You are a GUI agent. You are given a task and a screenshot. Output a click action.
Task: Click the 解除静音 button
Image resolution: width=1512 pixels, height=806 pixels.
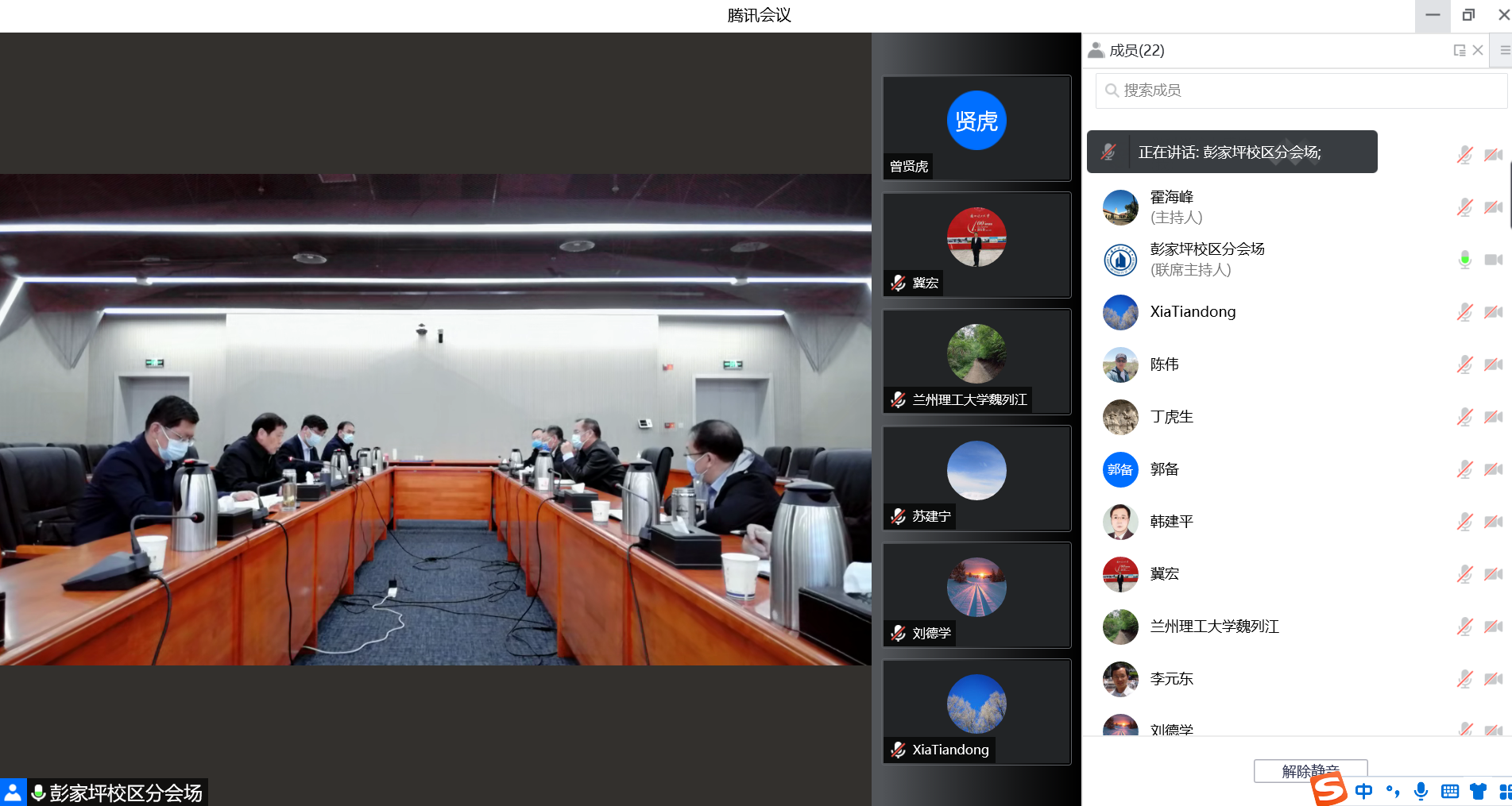click(1310, 770)
